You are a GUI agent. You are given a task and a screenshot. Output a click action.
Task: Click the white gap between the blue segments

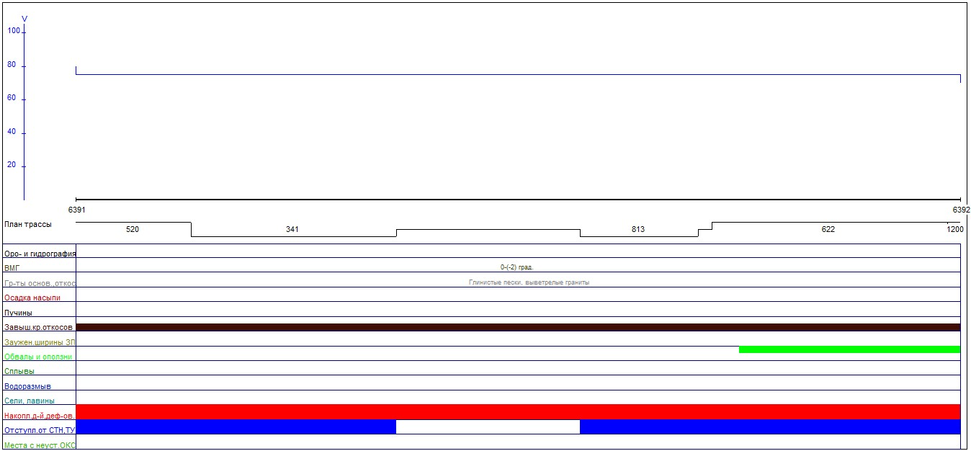488,427
